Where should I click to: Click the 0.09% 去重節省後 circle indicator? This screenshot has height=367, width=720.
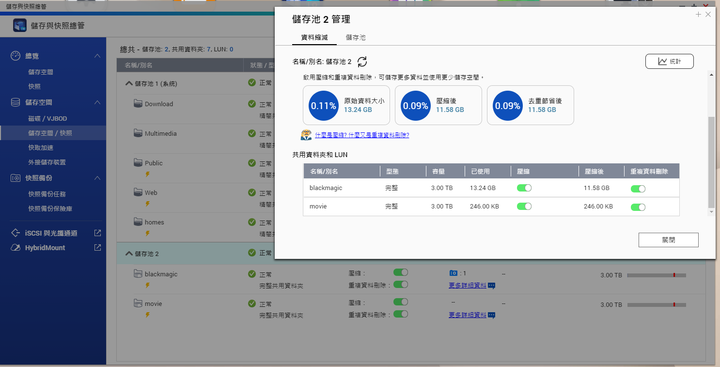pos(507,106)
